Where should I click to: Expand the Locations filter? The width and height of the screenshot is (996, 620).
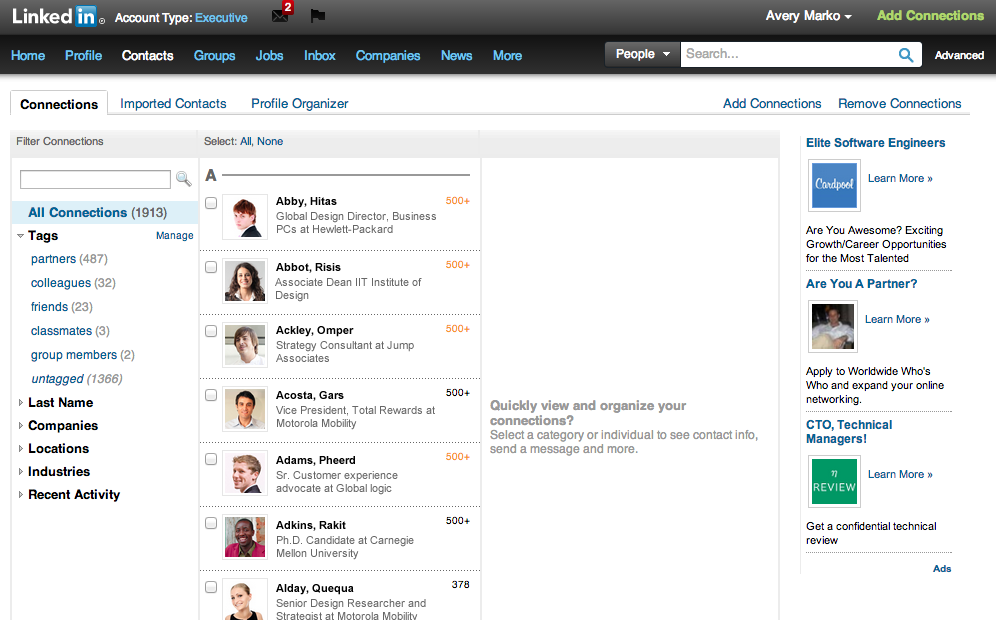pyautogui.click(x=20, y=448)
